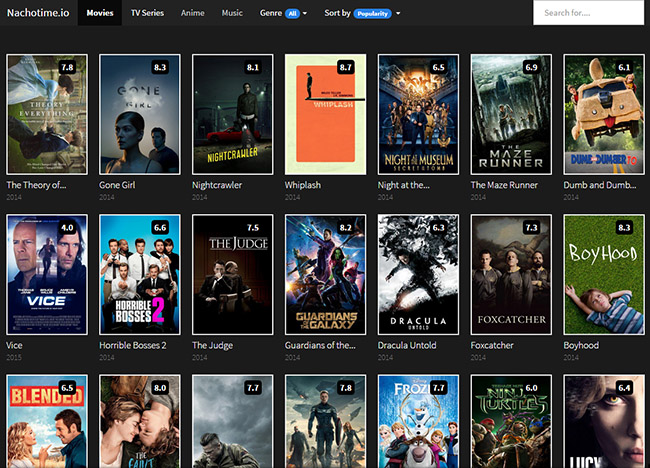Click the 'Vice' title text

[14, 345]
